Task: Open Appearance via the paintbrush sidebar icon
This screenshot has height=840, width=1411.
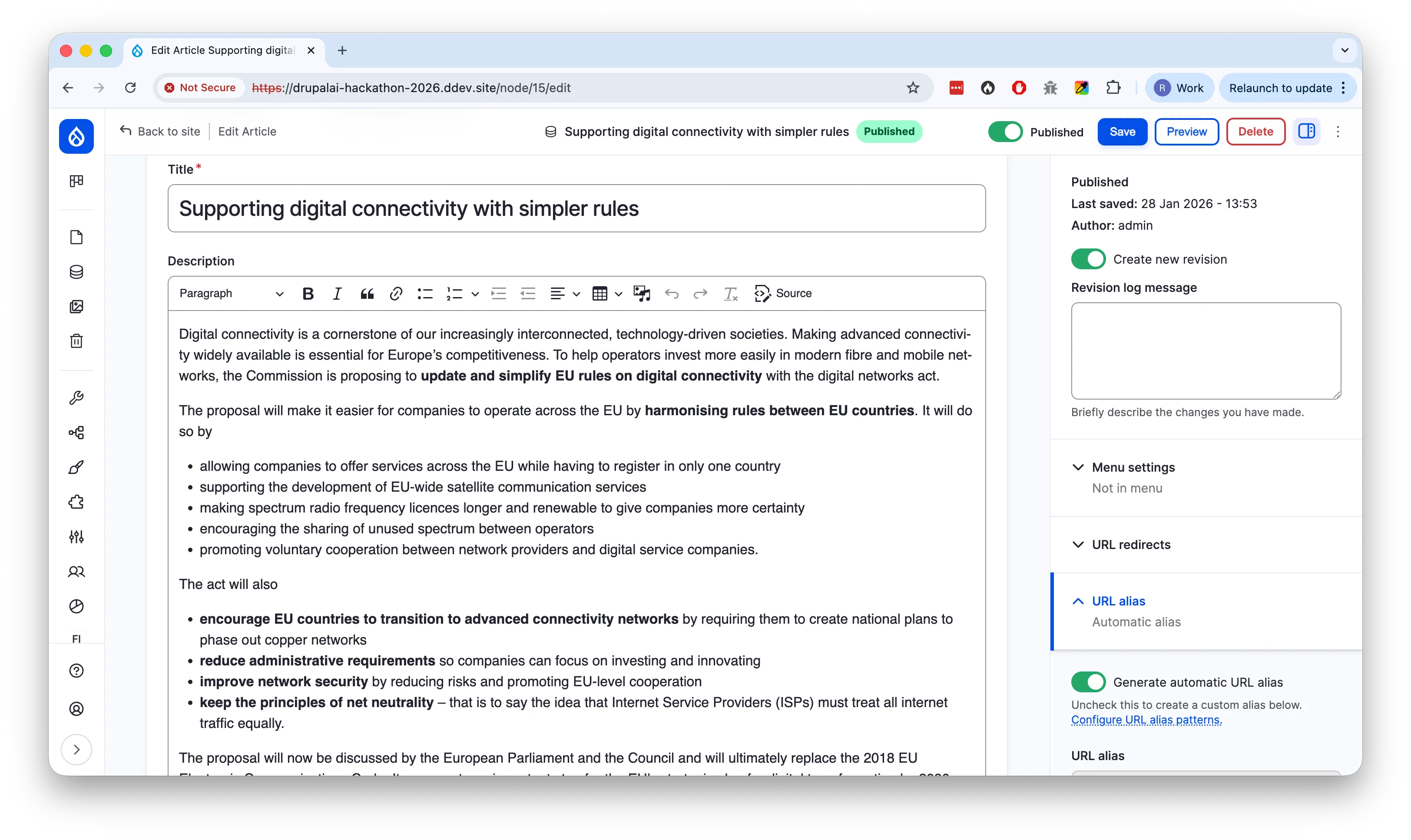Action: (76, 466)
